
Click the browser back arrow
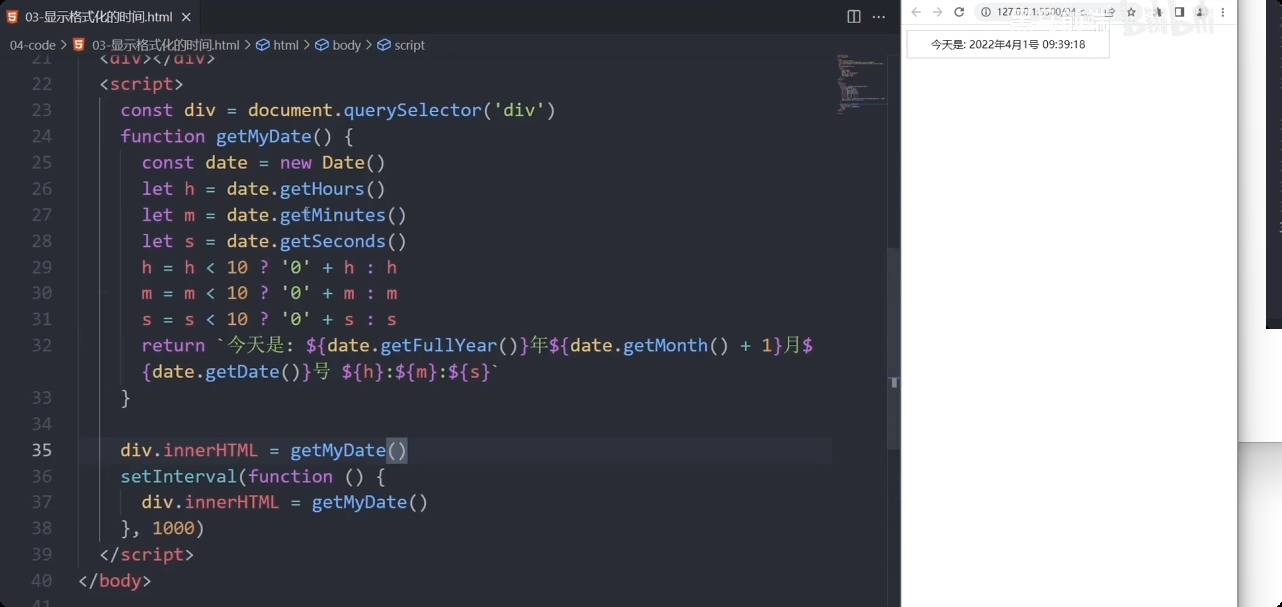click(916, 12)
